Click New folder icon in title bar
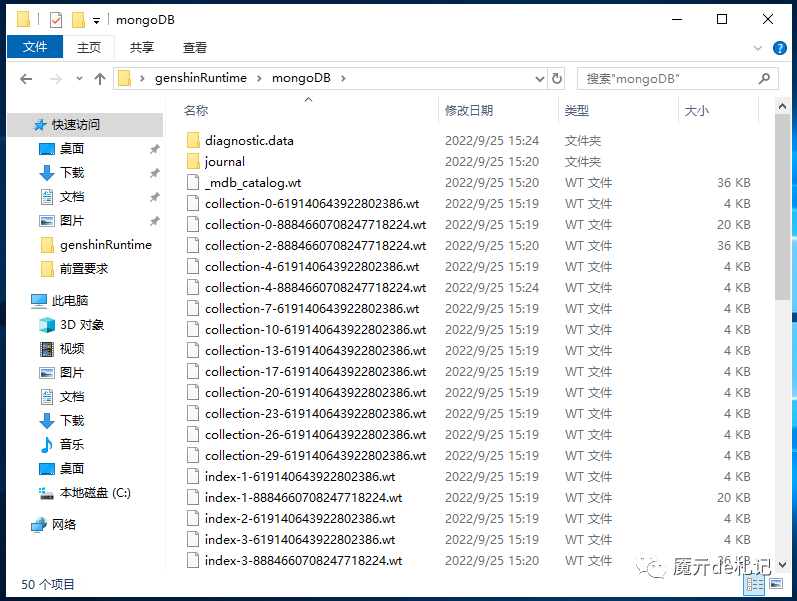 pyautogui.click(x=78, y=20)
